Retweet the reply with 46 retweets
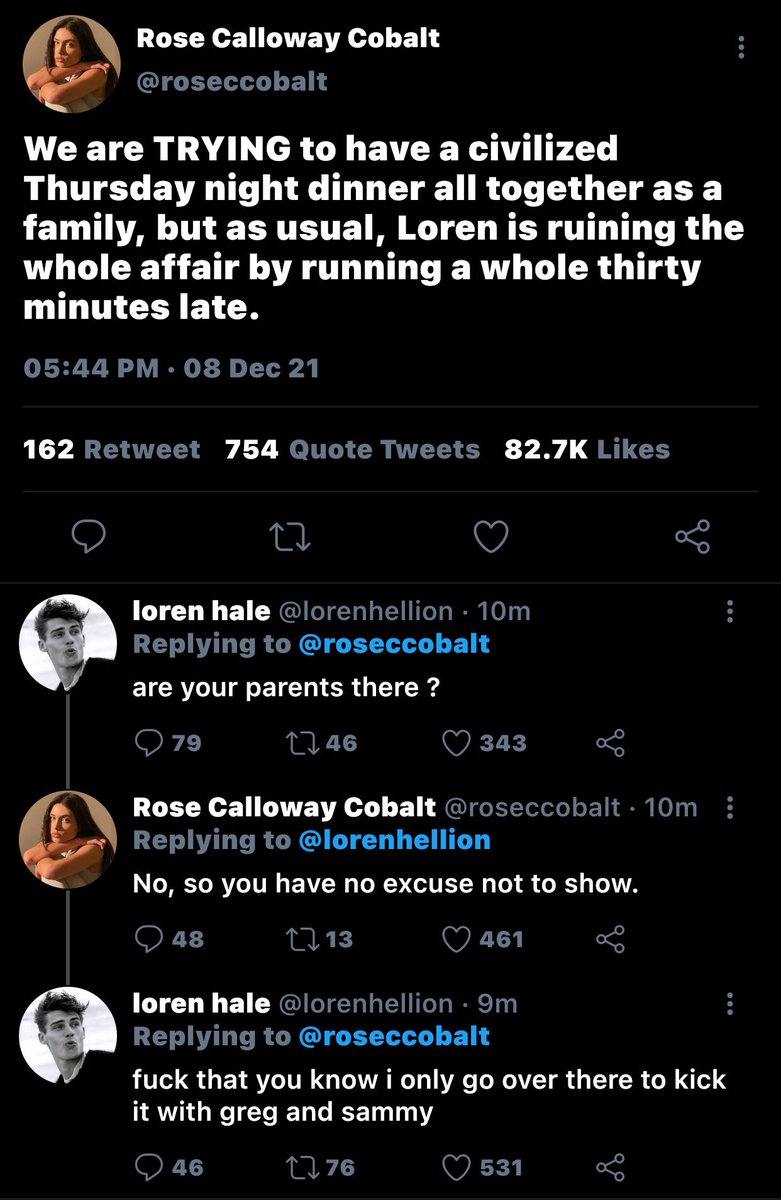Viewport: 781px width, 1200px height. click(x=303, y=743)
